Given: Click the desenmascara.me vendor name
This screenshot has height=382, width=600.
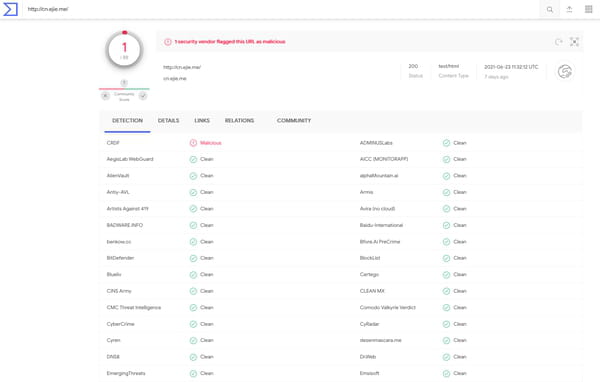Looking at the screenshot, I should coord(380,340).
